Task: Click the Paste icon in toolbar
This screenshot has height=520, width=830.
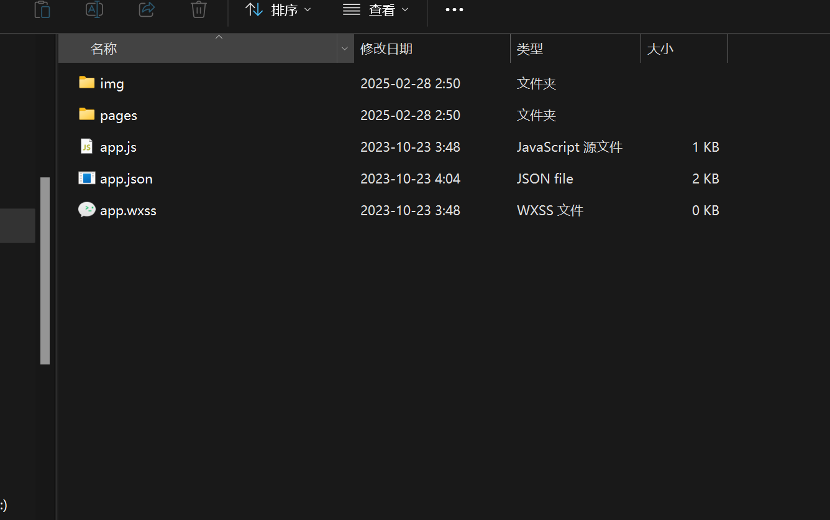Action: pos(42,10)
